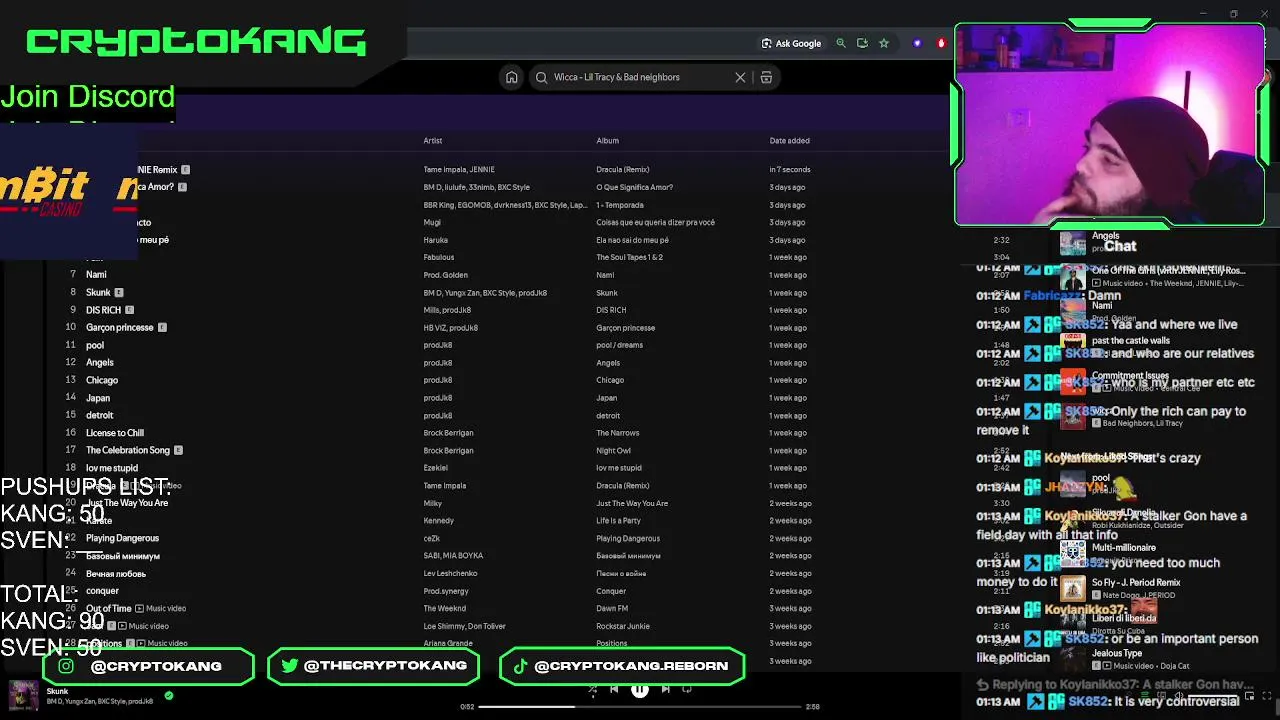This screenshot has width=1280, height=720.
Task: Click the Multi-millionaire queue album thumbnail
Action: 1073,553
